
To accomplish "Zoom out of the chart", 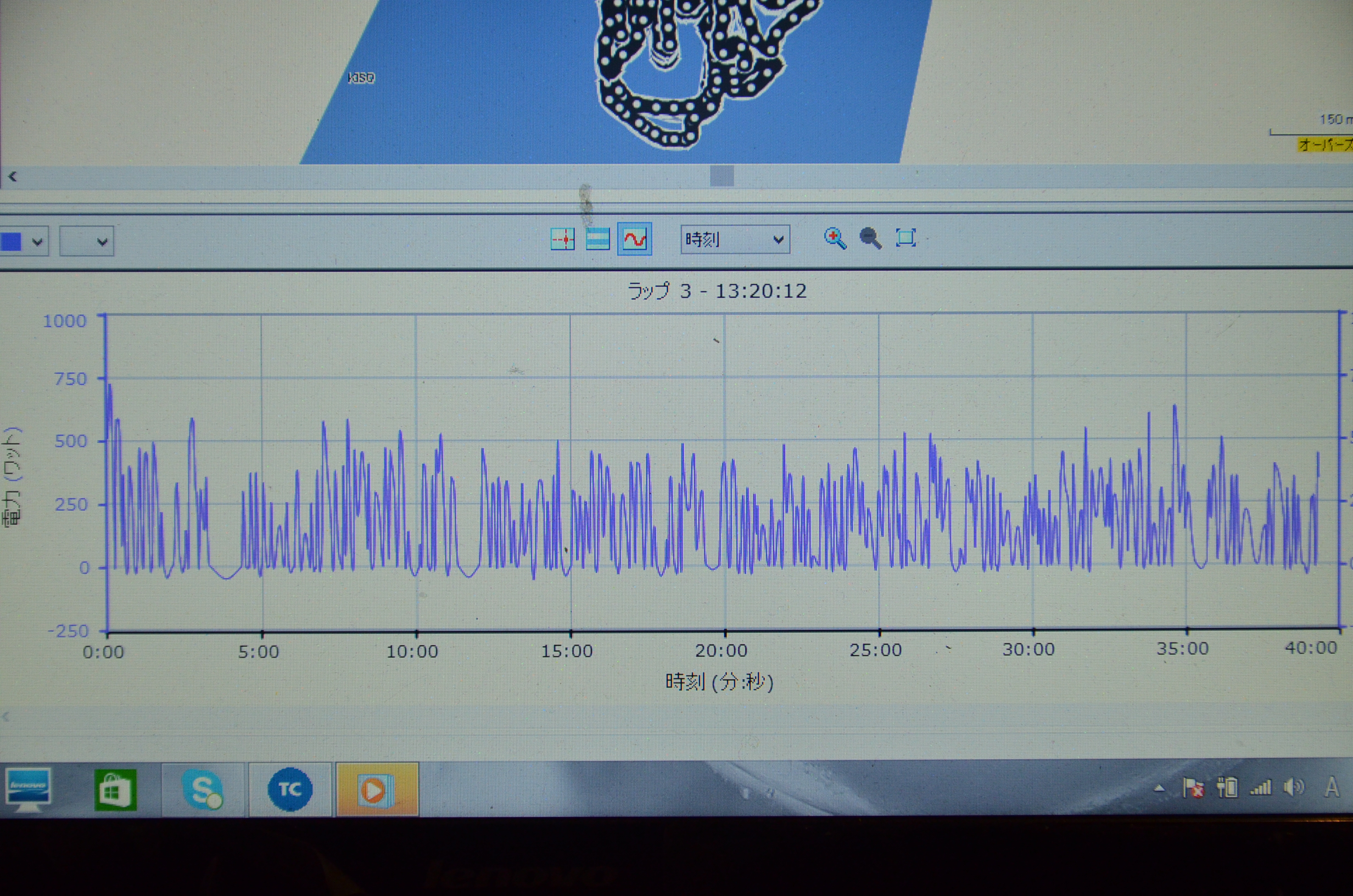I will 871,238.
